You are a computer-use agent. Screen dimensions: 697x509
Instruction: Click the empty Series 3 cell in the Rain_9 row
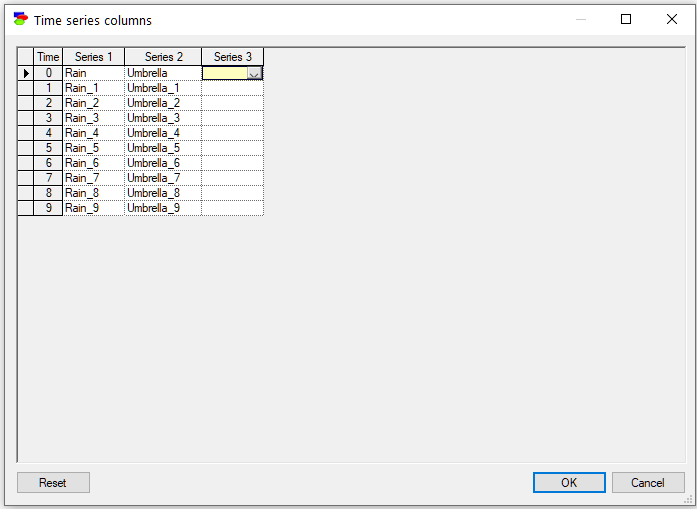tap(232, 208)
